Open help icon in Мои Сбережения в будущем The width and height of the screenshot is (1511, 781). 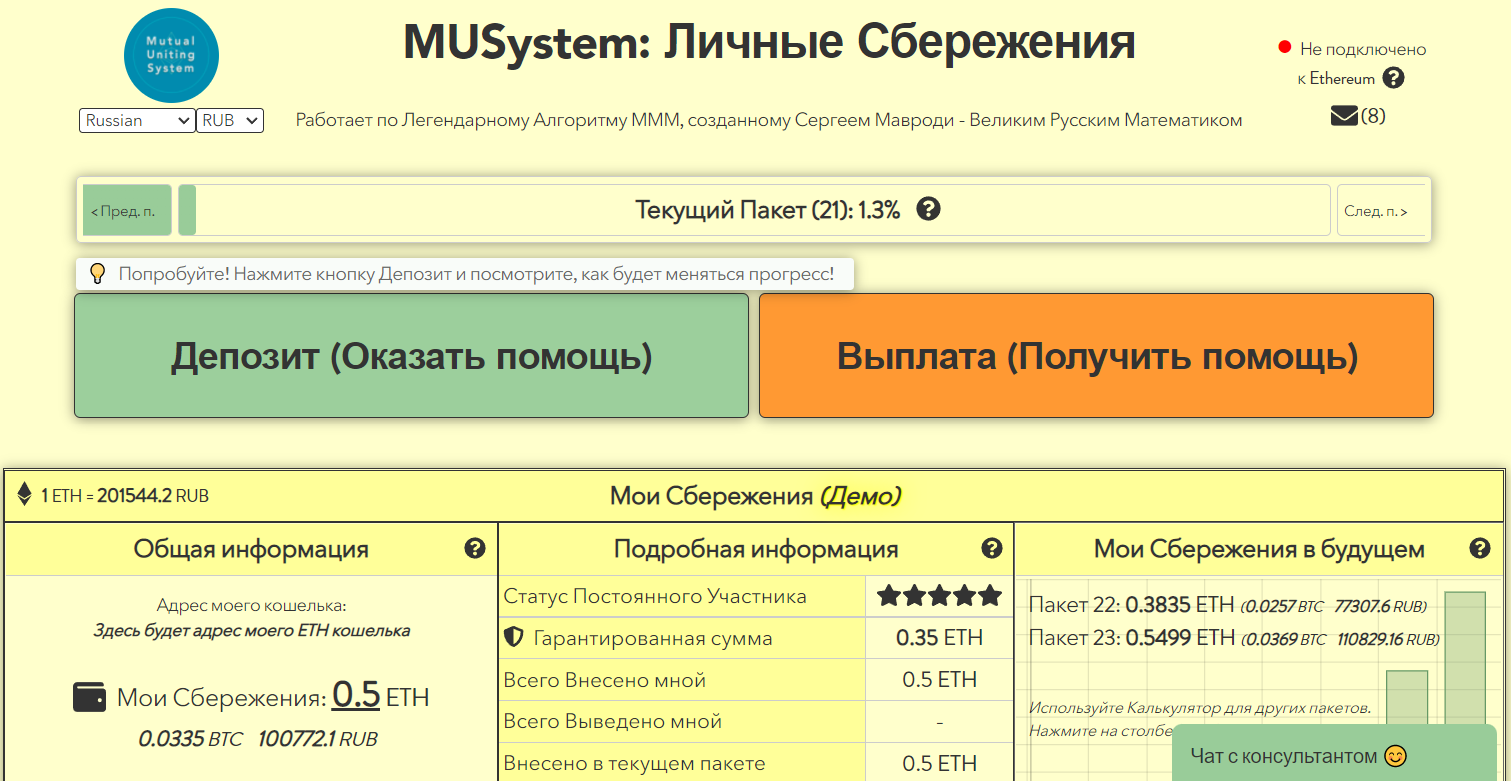pyautogui.click(x=1480, y=548)
